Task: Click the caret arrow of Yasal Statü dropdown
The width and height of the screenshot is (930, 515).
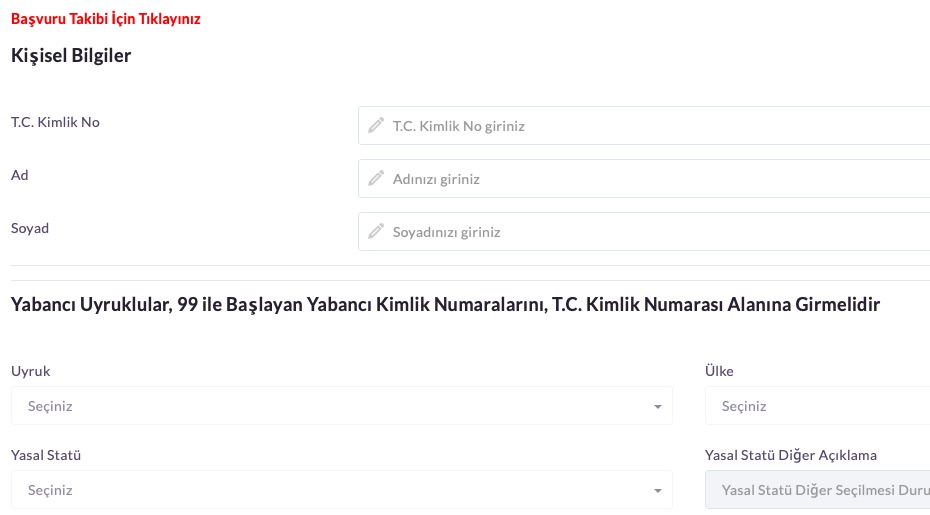Action: (657, 491)
